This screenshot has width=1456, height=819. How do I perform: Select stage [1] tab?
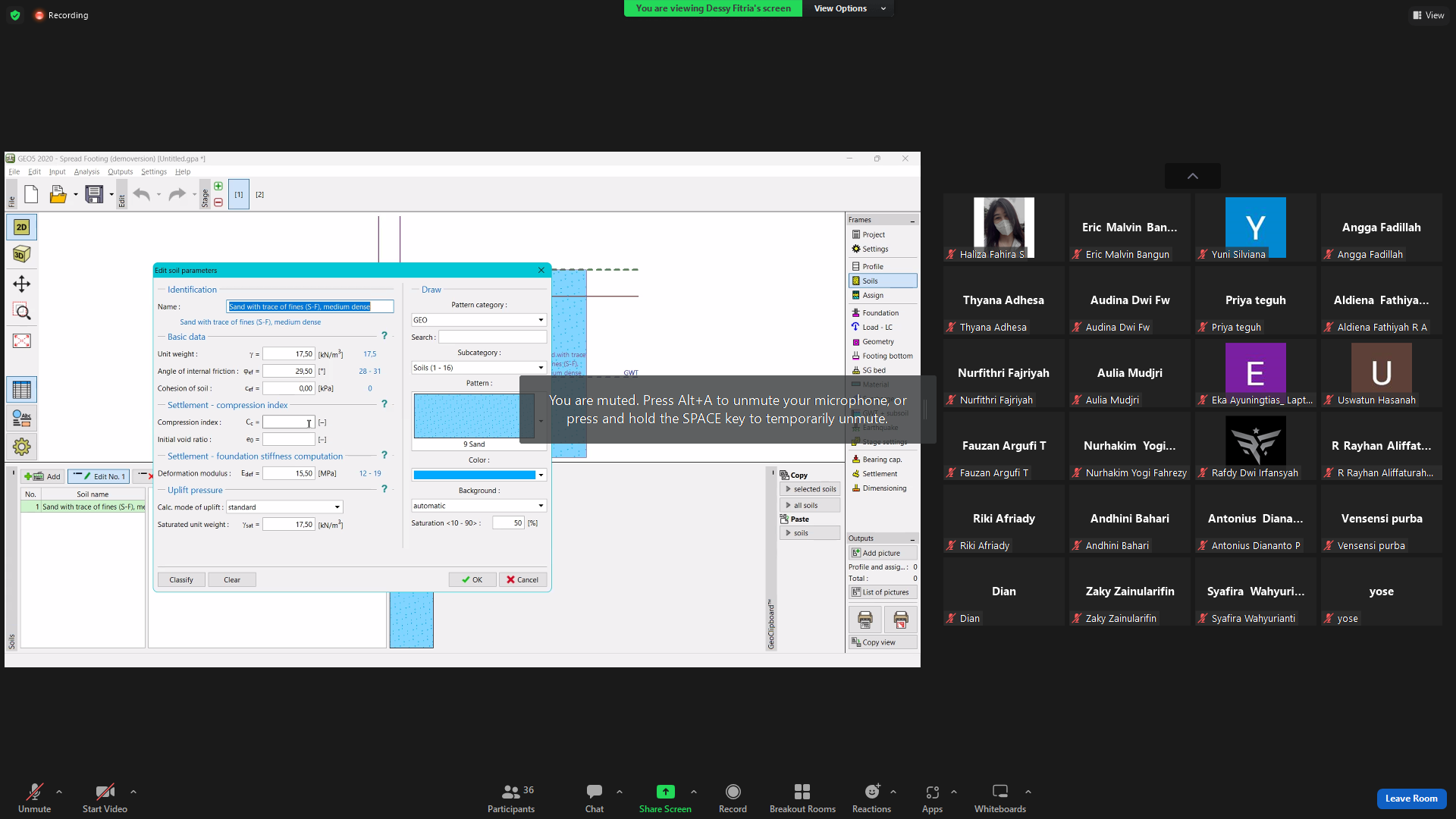click(x=239, y=195)
